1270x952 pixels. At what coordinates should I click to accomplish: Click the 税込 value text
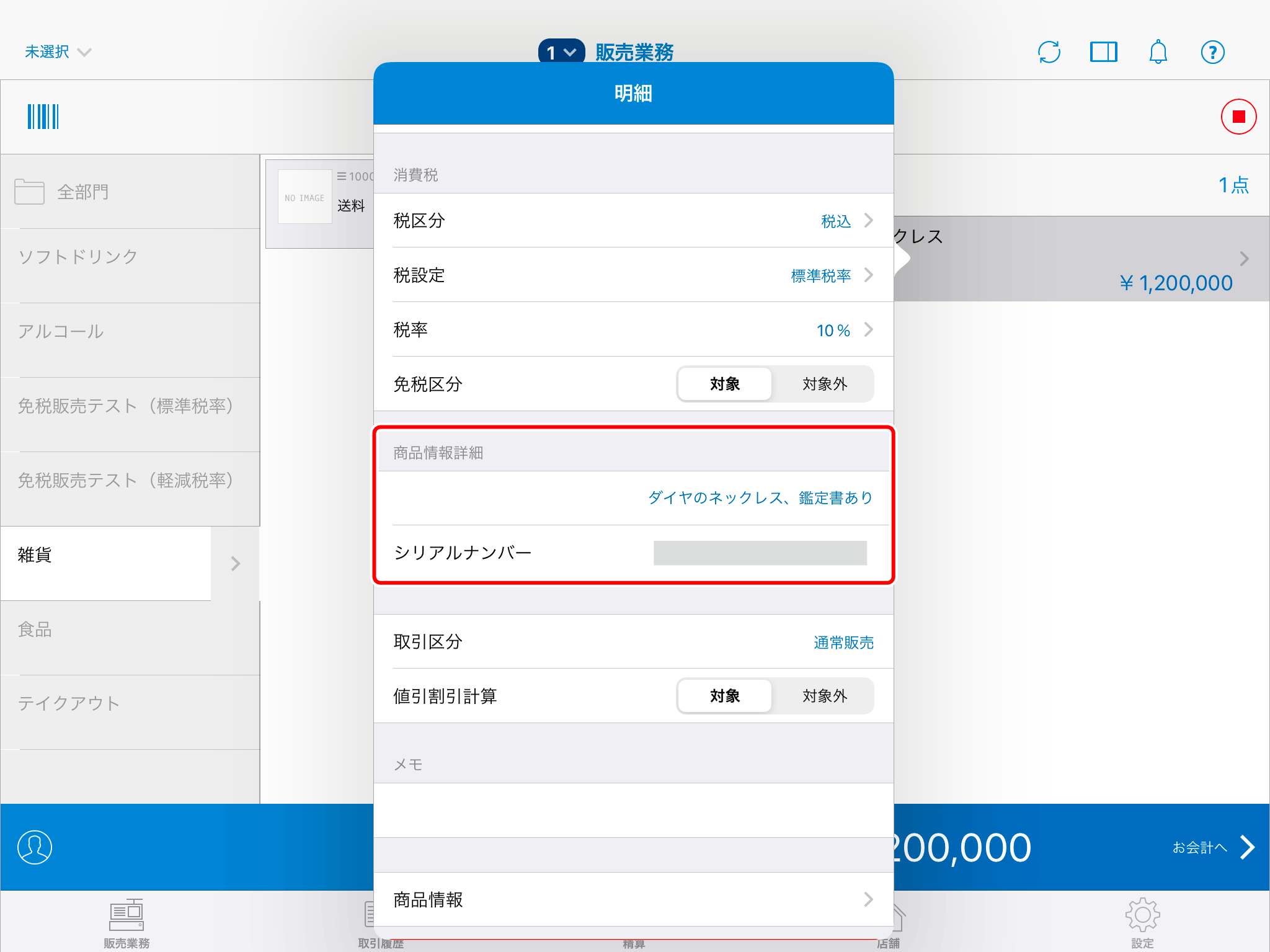tap(836, 221)
